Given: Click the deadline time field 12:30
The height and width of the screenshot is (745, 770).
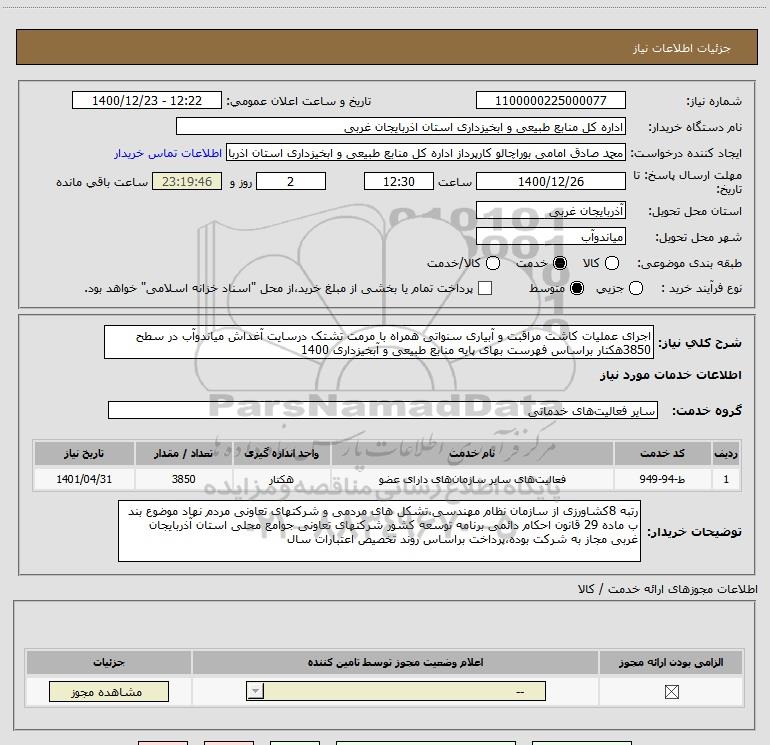Looking at the screenshot, I should click(399, 181).
